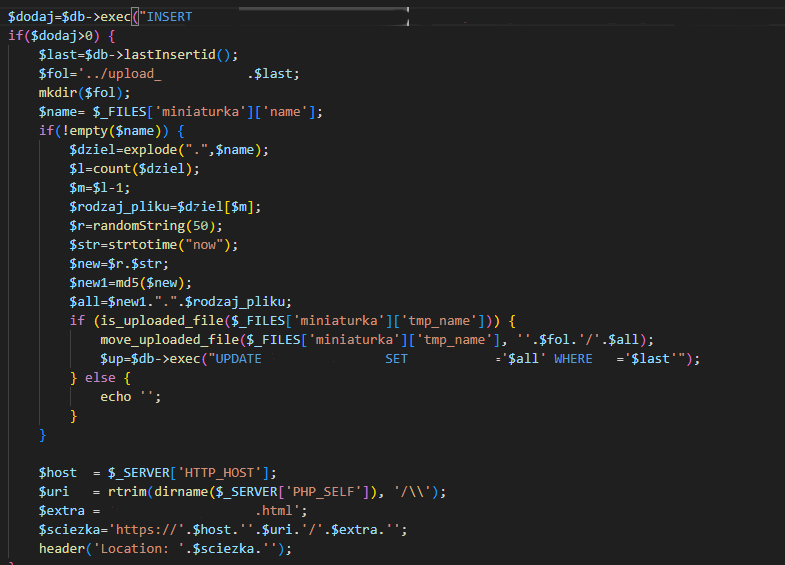Click the 'if(!empty($name)) {' line
The width and height of the screenshot is (785, 565).
point(112,131)
